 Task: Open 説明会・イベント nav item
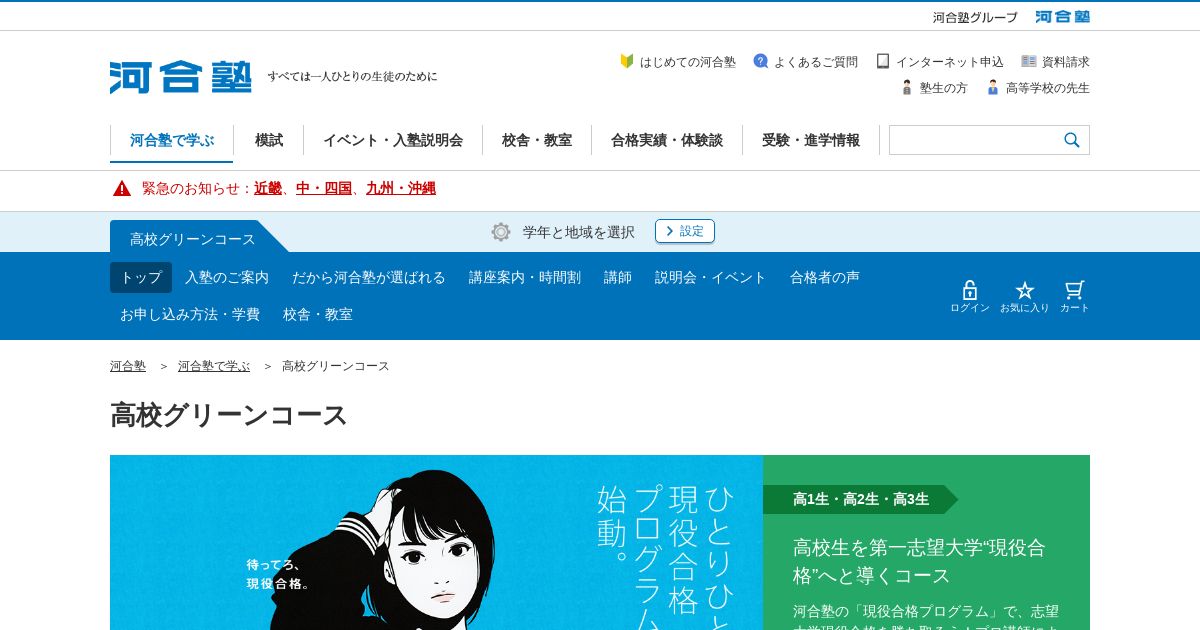coord(711,277)
